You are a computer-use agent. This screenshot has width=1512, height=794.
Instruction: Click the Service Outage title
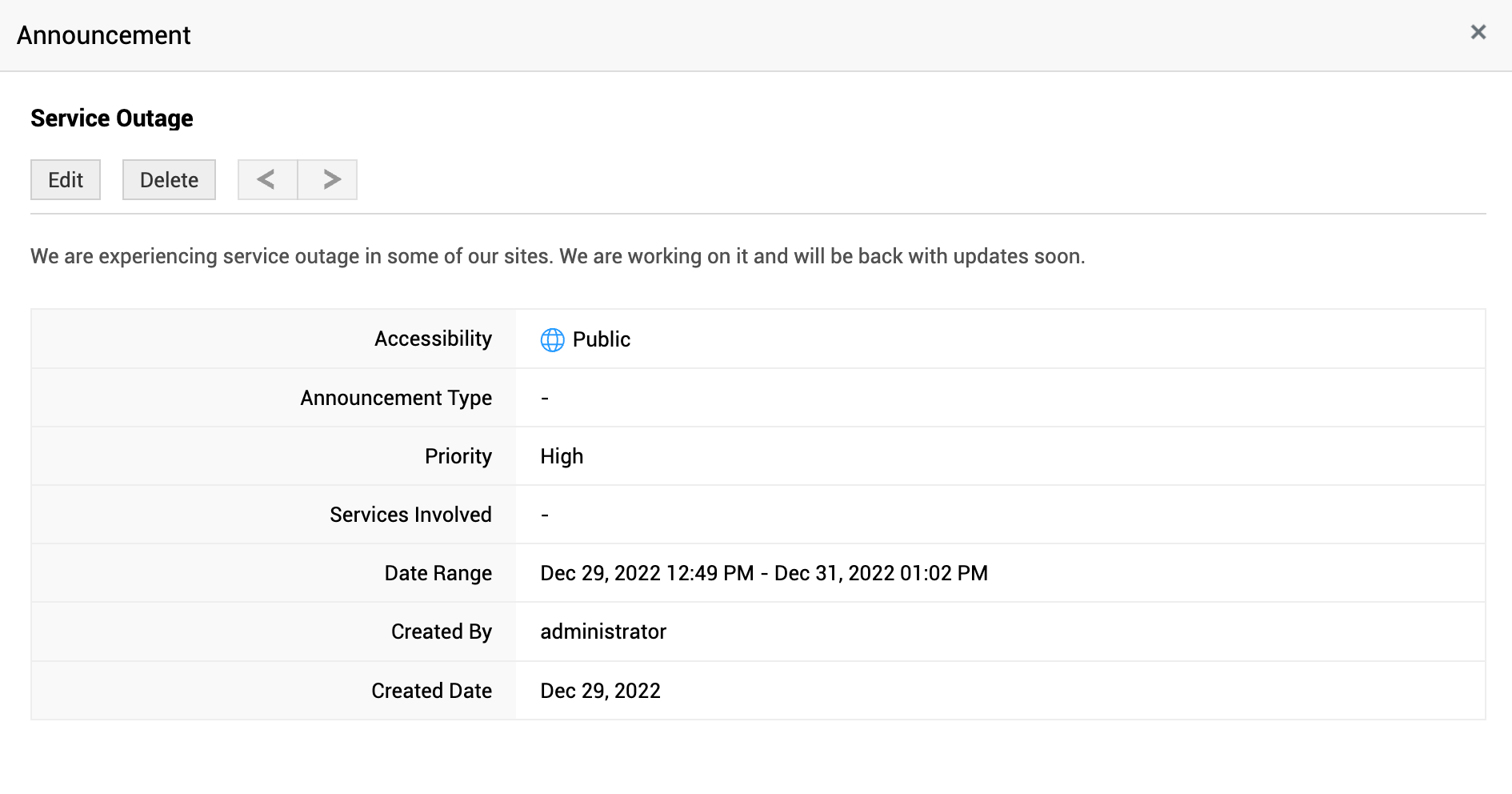(112, 118)
